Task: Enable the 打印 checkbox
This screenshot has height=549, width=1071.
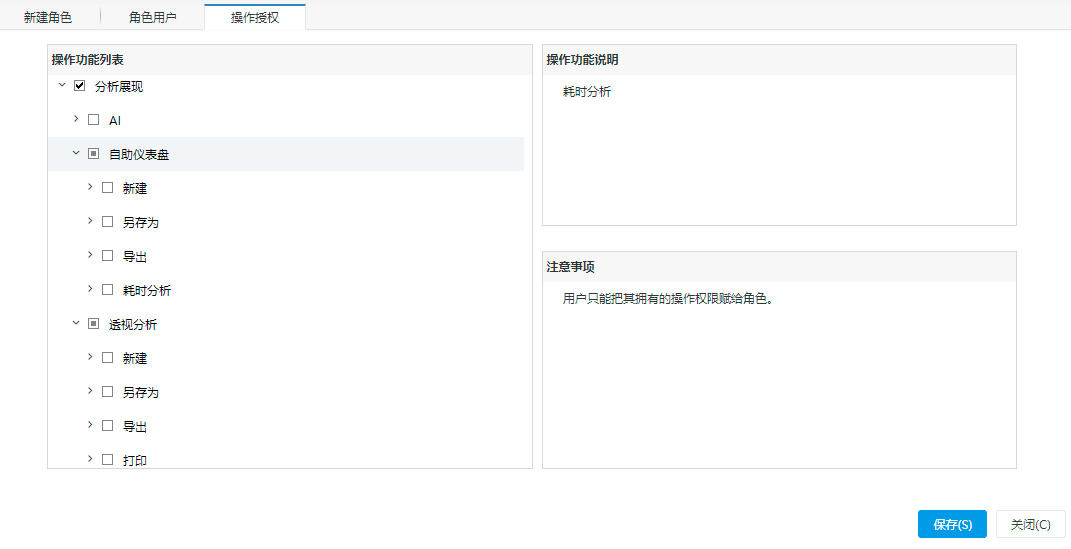Action: tap(107, 460)
